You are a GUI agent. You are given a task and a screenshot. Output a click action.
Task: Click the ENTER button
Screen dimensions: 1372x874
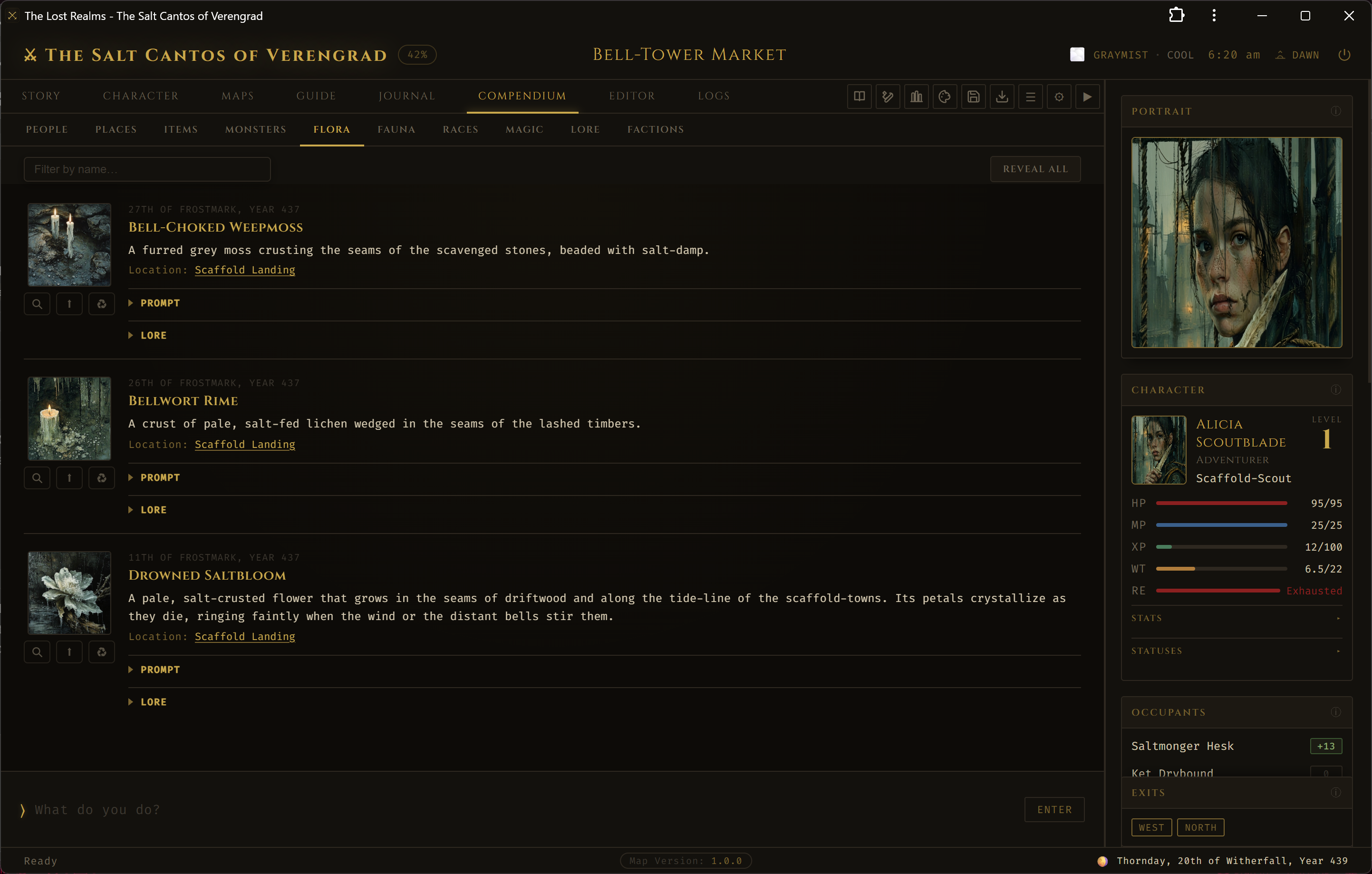pos(1054,810)
